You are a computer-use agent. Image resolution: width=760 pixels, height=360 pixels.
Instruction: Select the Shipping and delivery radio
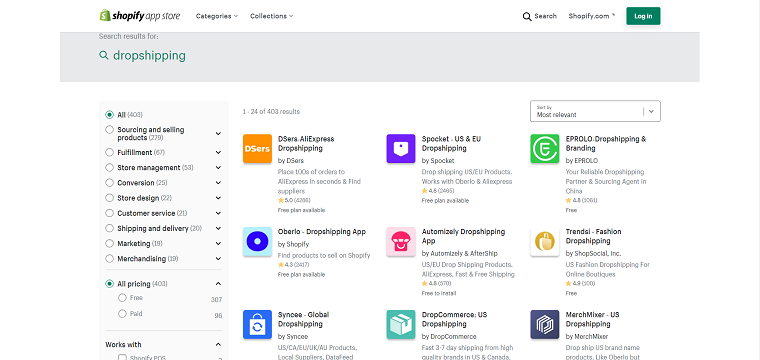point(110,228)
